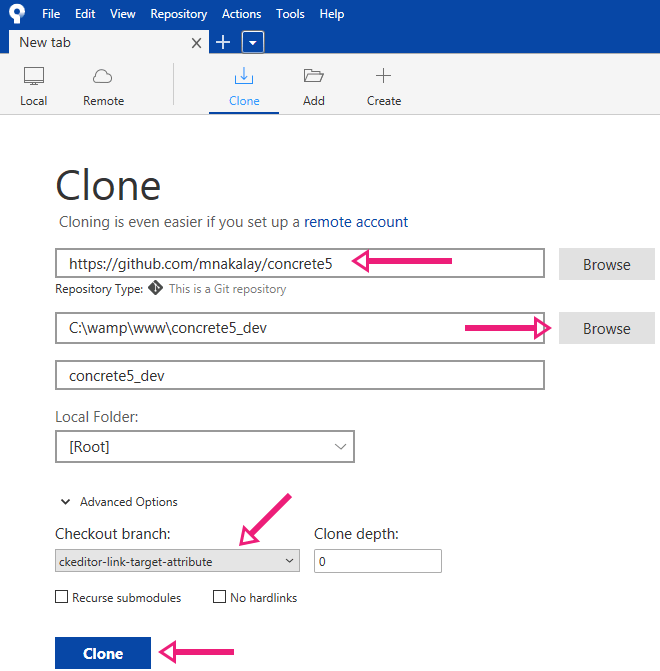The height and width of the screenshot is (671, 660).
Task: Open a new tab with plus icon
Action: [223, 42]
